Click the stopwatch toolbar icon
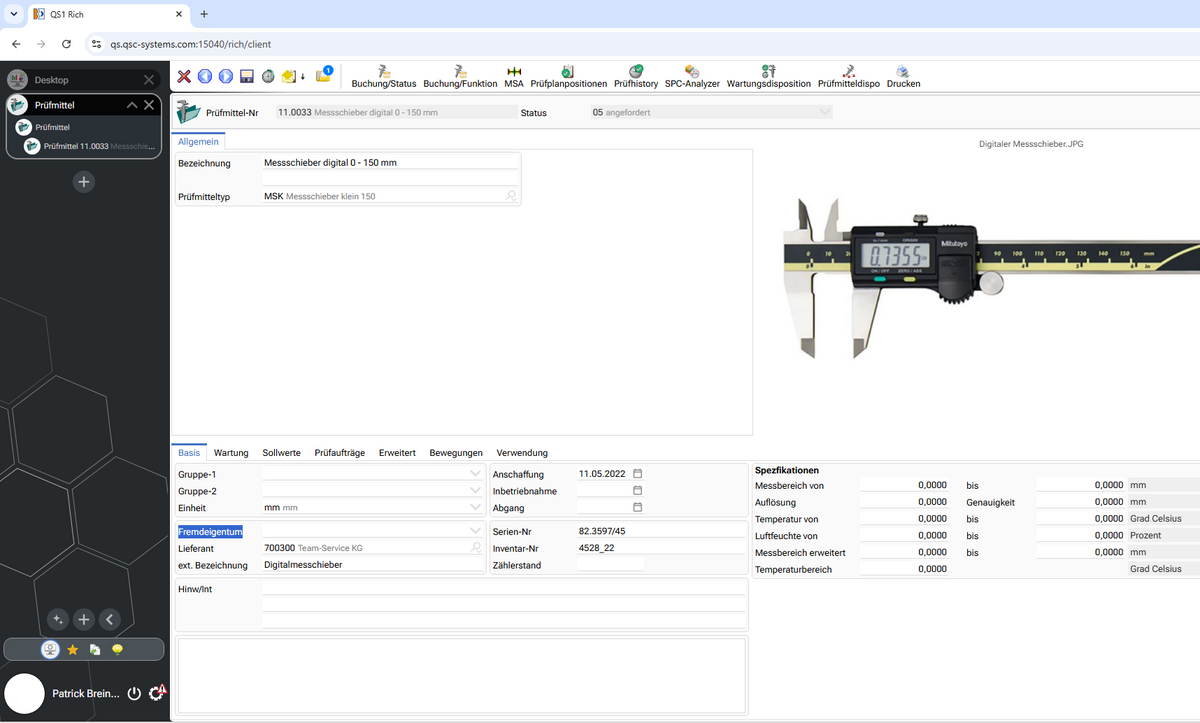This screenshot has height=723, width=1200. coord(268,76)
